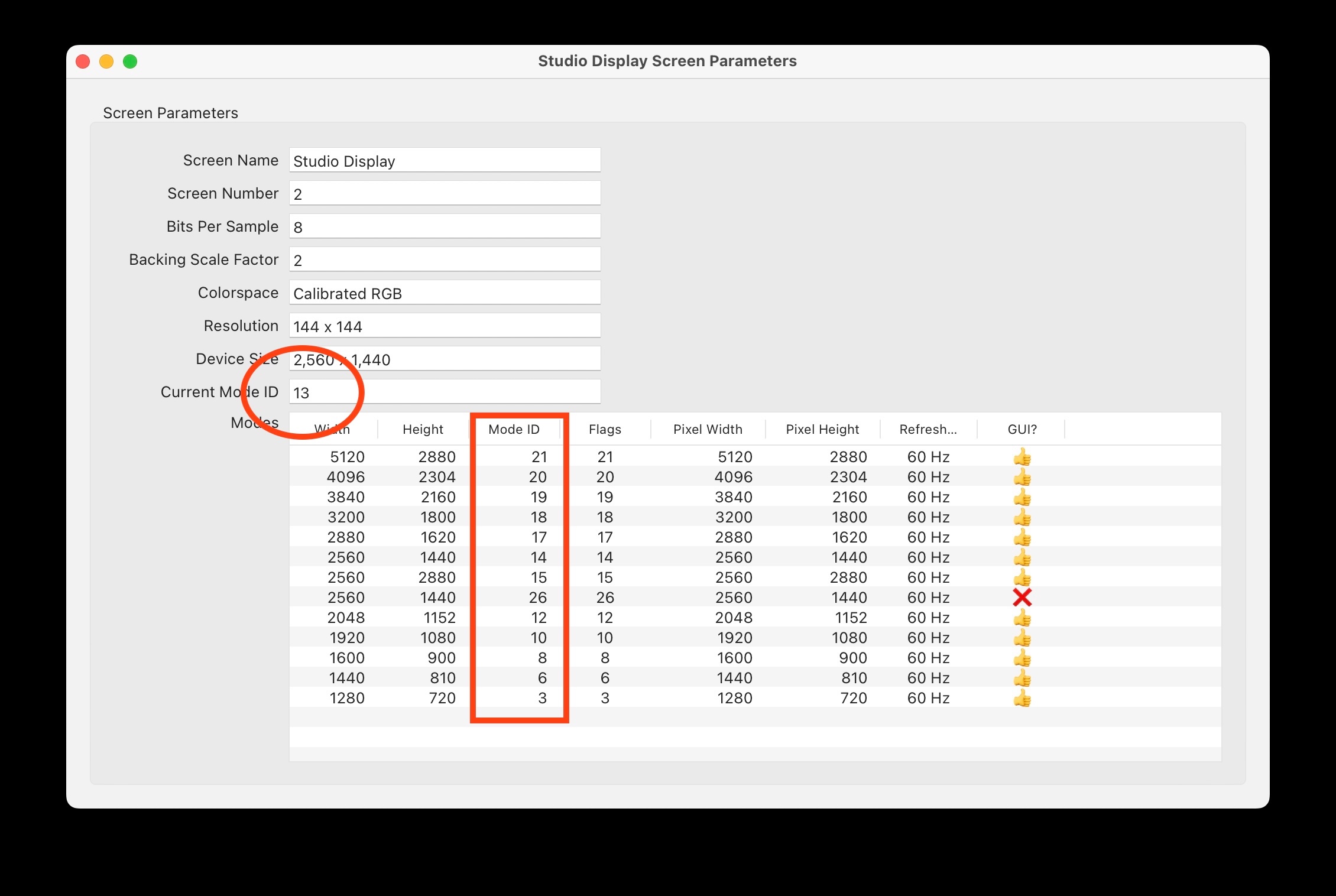The image size is (1336, 896).
Task: Click the Height column header
Action: point(423,429)
